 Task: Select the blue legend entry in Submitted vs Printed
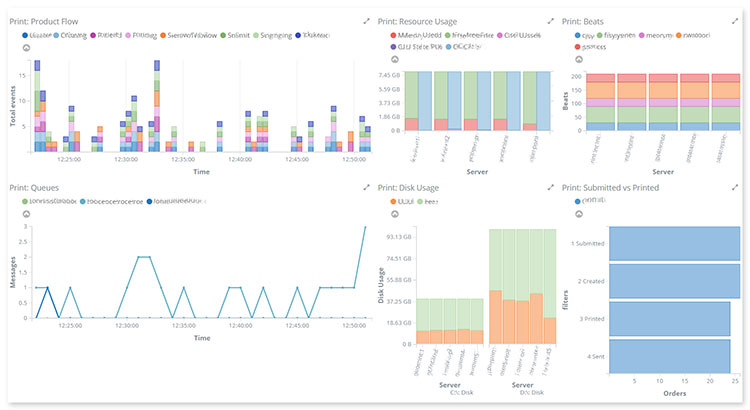click(577, 201)
